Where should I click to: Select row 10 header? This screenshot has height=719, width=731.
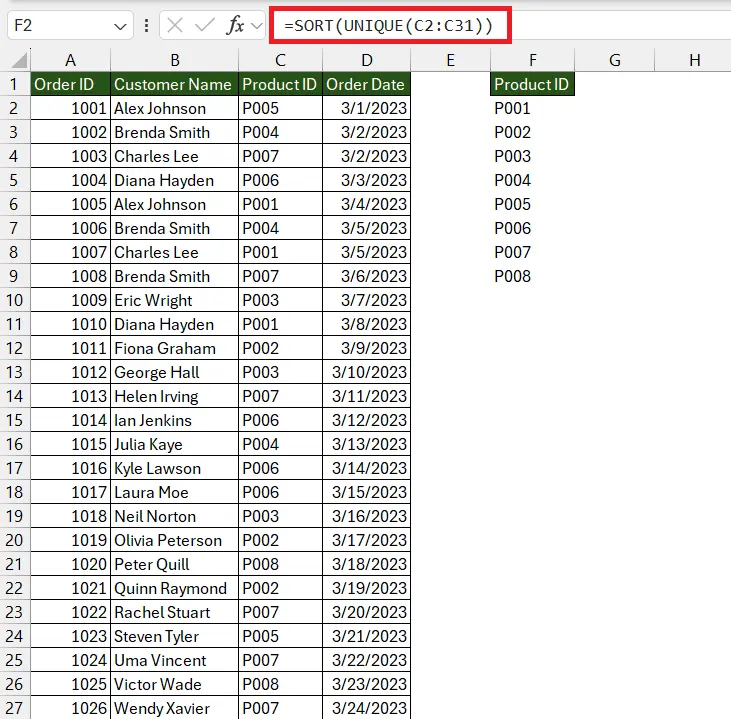pyautogui.click(x=15, y=300)
